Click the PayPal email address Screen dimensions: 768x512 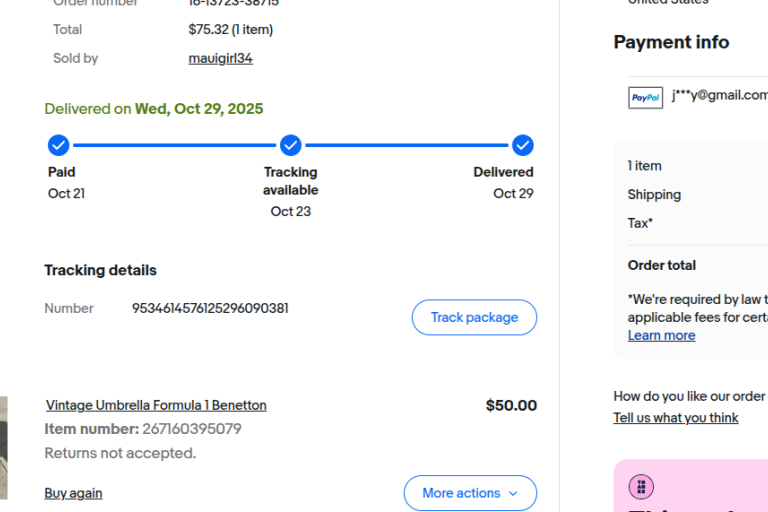tap(719, 95)
